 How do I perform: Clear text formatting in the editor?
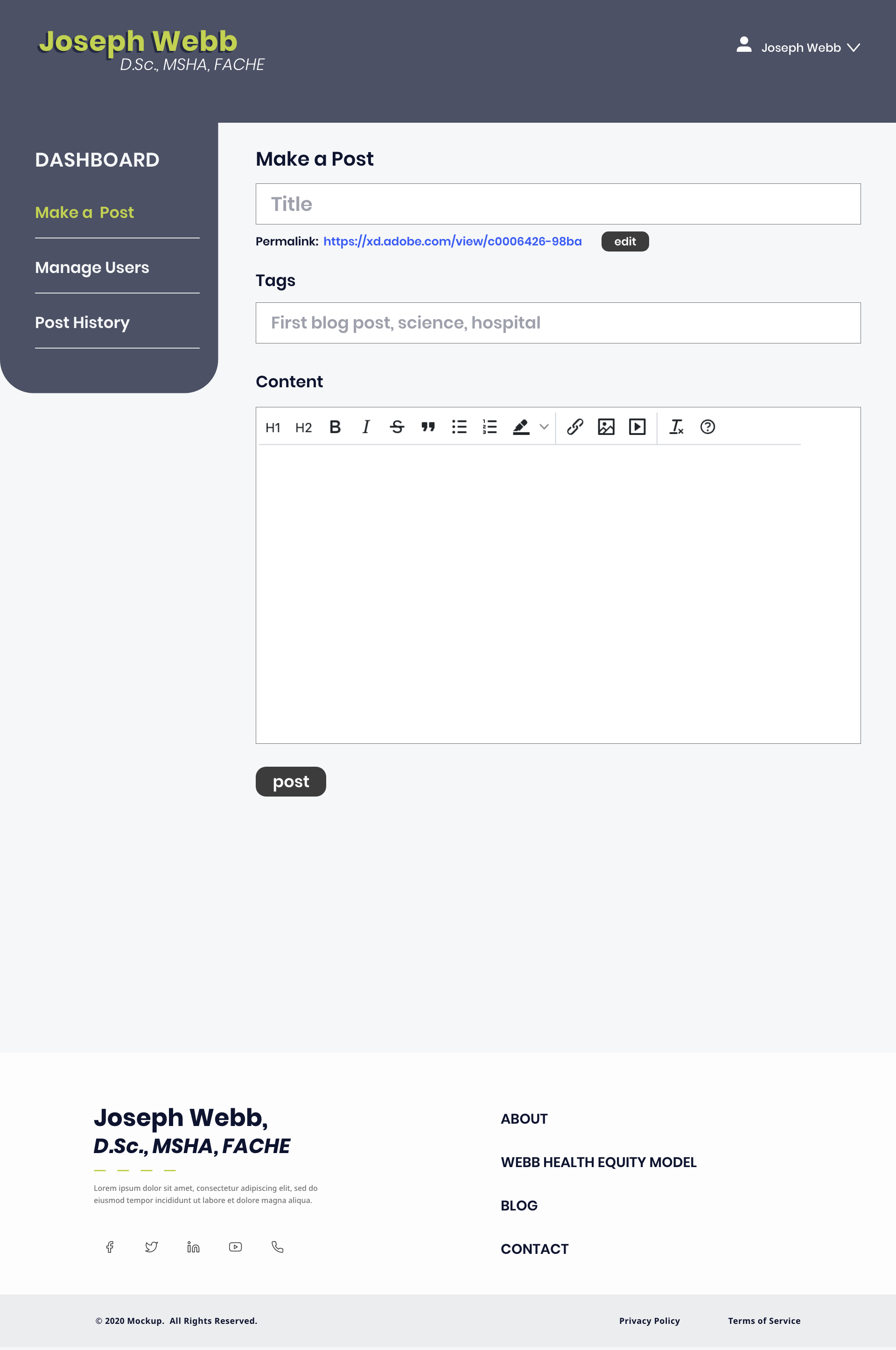click(677, 427)
